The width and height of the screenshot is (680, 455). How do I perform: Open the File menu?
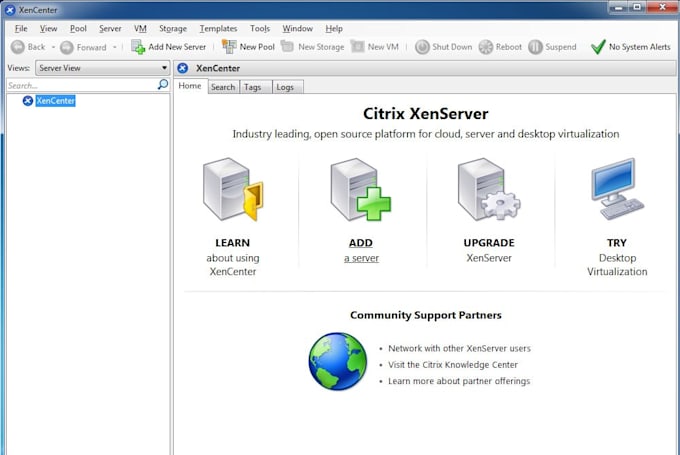pyautogui.click(x=21, y=29)
